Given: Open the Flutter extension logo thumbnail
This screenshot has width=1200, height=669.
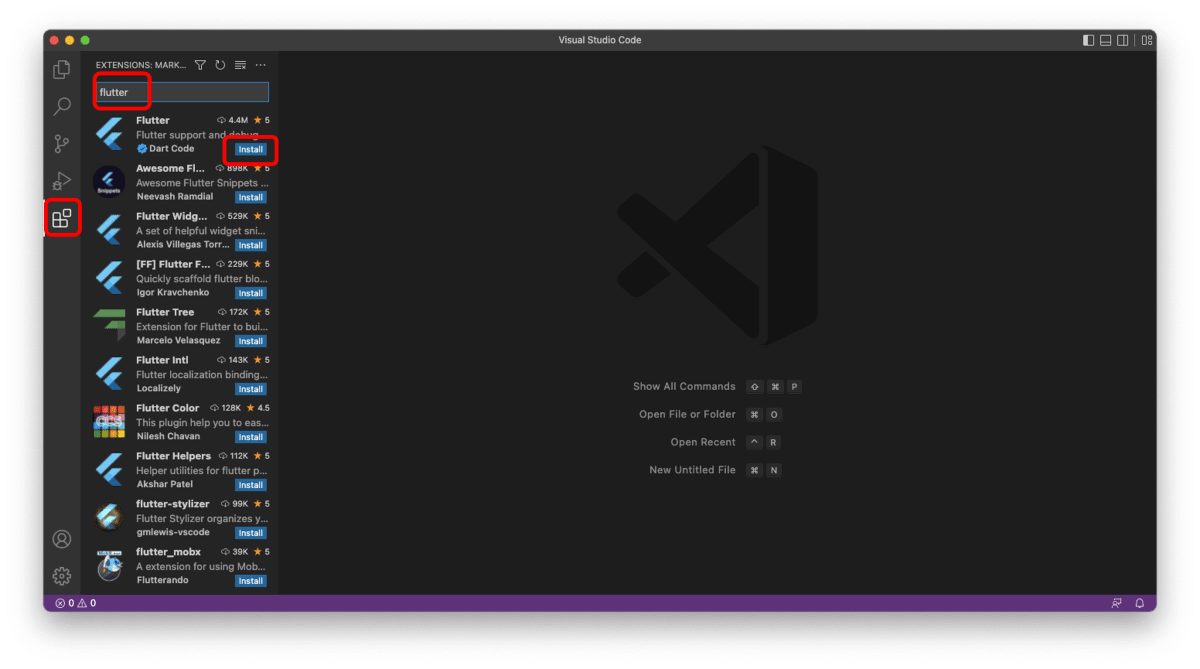Looking at the screenshot, I should pos(109,134).
